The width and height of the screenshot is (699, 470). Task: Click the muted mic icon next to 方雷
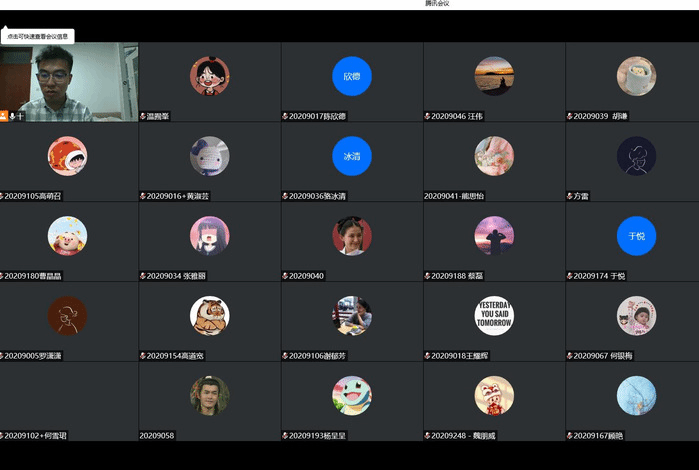(569, 196)
